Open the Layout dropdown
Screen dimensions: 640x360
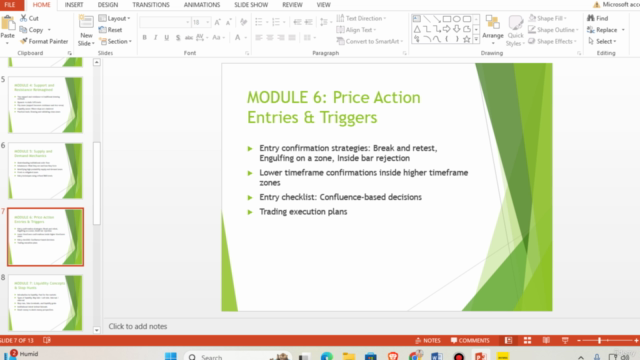114,18
